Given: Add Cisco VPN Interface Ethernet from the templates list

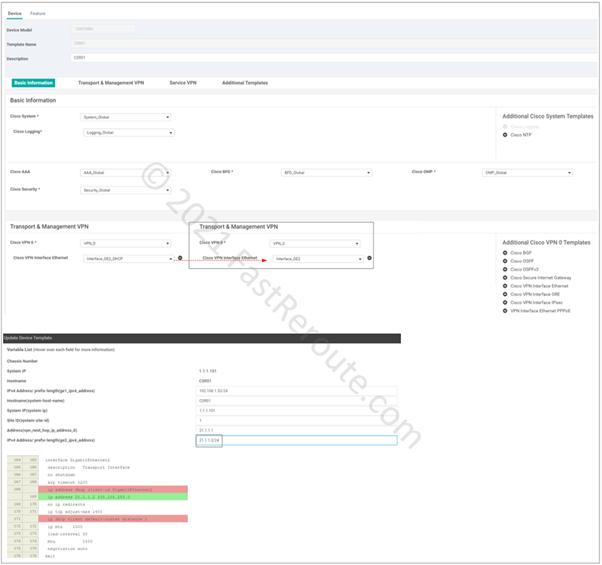Looking at the screenshot, I should 505,286.
